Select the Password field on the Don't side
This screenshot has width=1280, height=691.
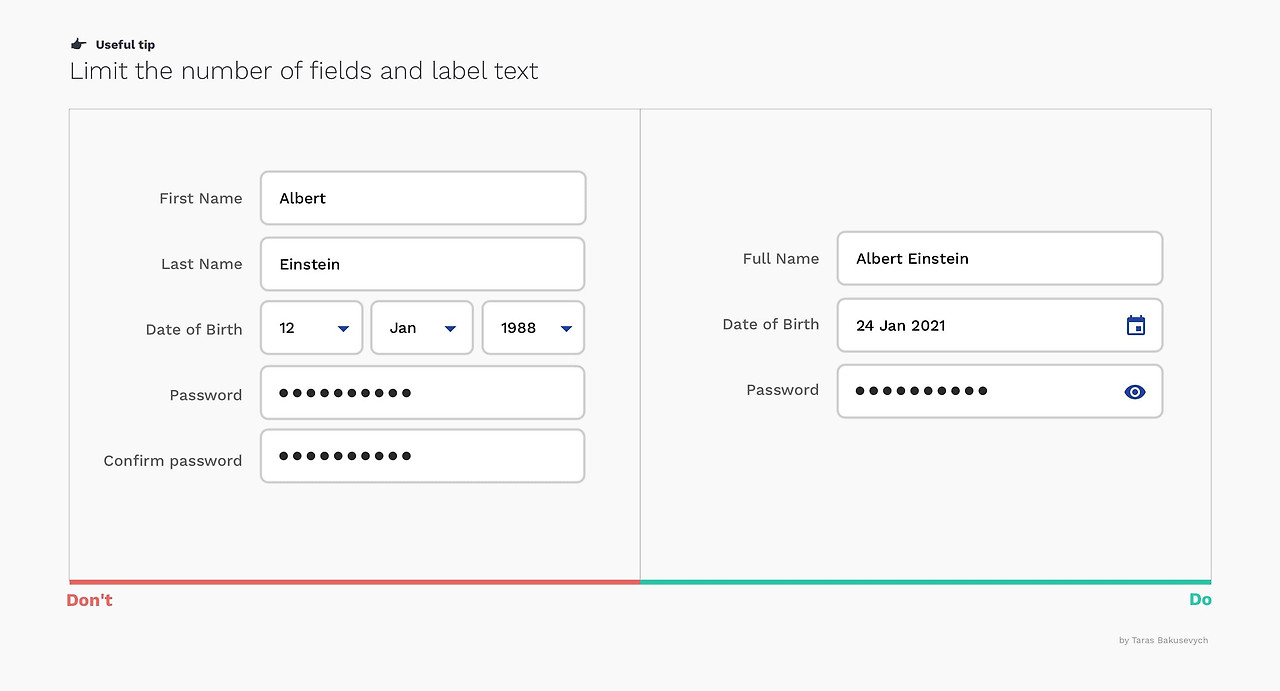[422, 392]
